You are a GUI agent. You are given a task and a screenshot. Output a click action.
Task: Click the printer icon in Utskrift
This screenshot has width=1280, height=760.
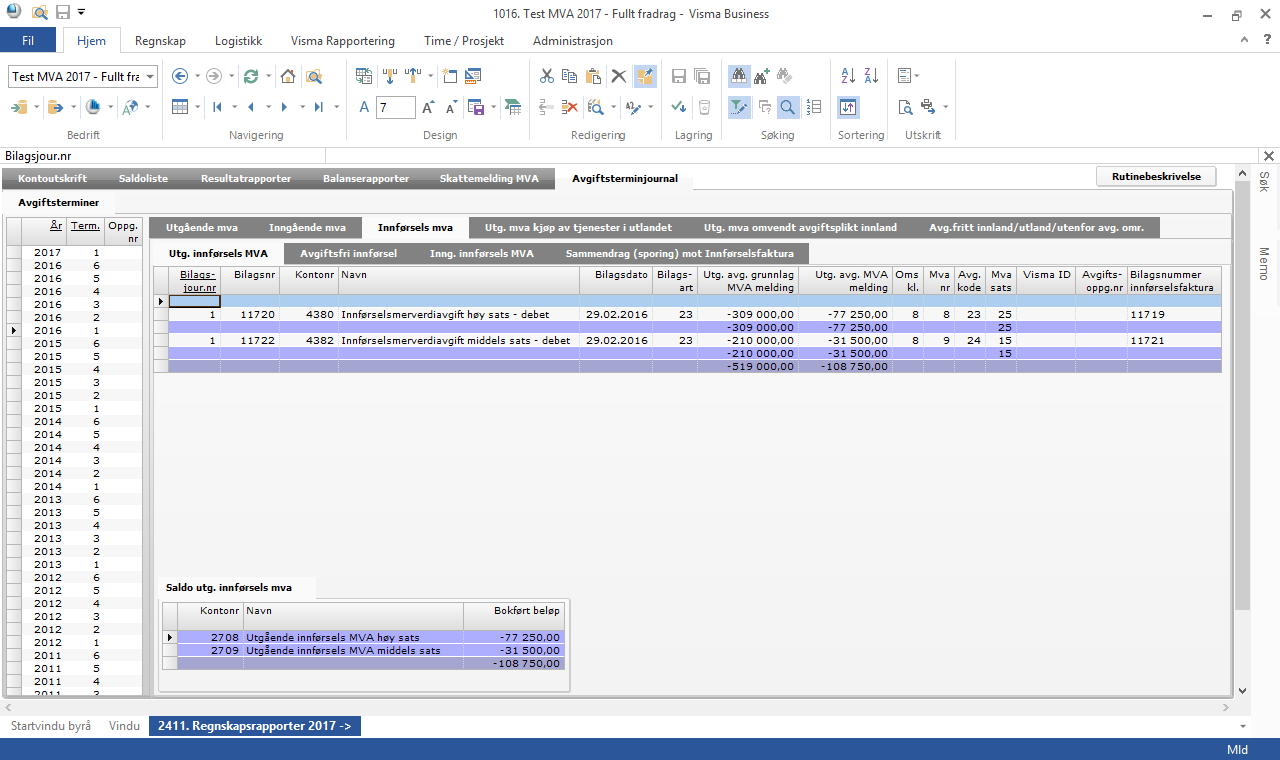click(928, 107)
